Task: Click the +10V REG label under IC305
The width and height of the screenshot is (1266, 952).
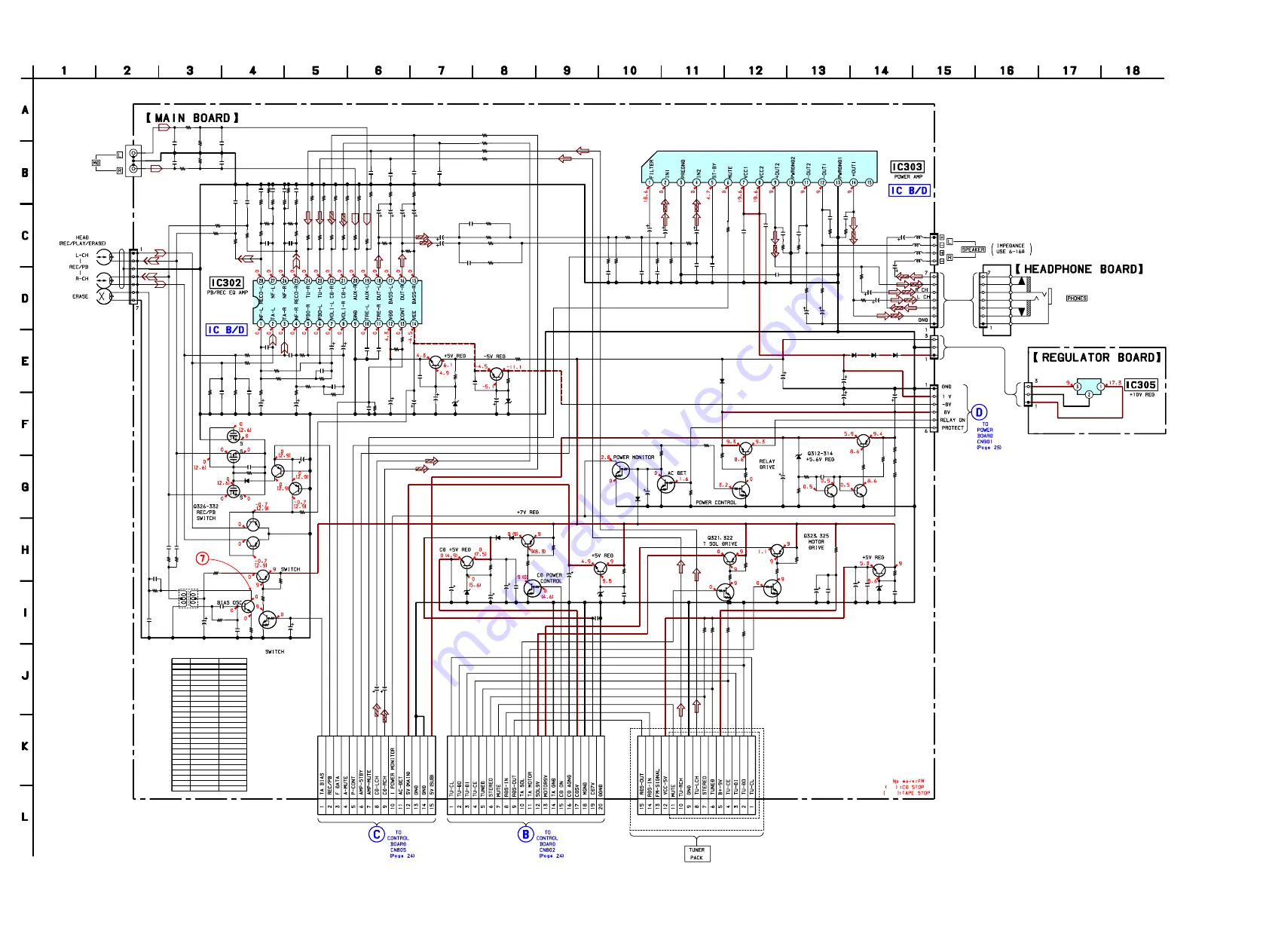Action: pos(1142,395)
